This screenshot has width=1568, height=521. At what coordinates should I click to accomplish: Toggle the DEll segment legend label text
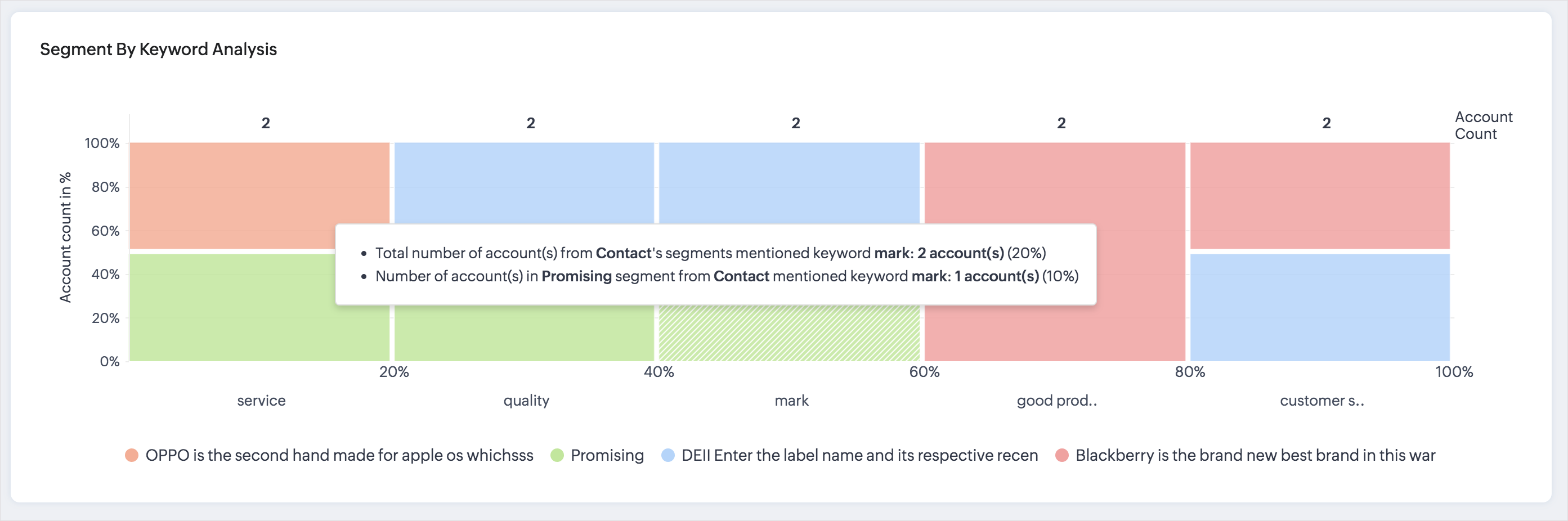pyautogui.click(x=859, y=455)
